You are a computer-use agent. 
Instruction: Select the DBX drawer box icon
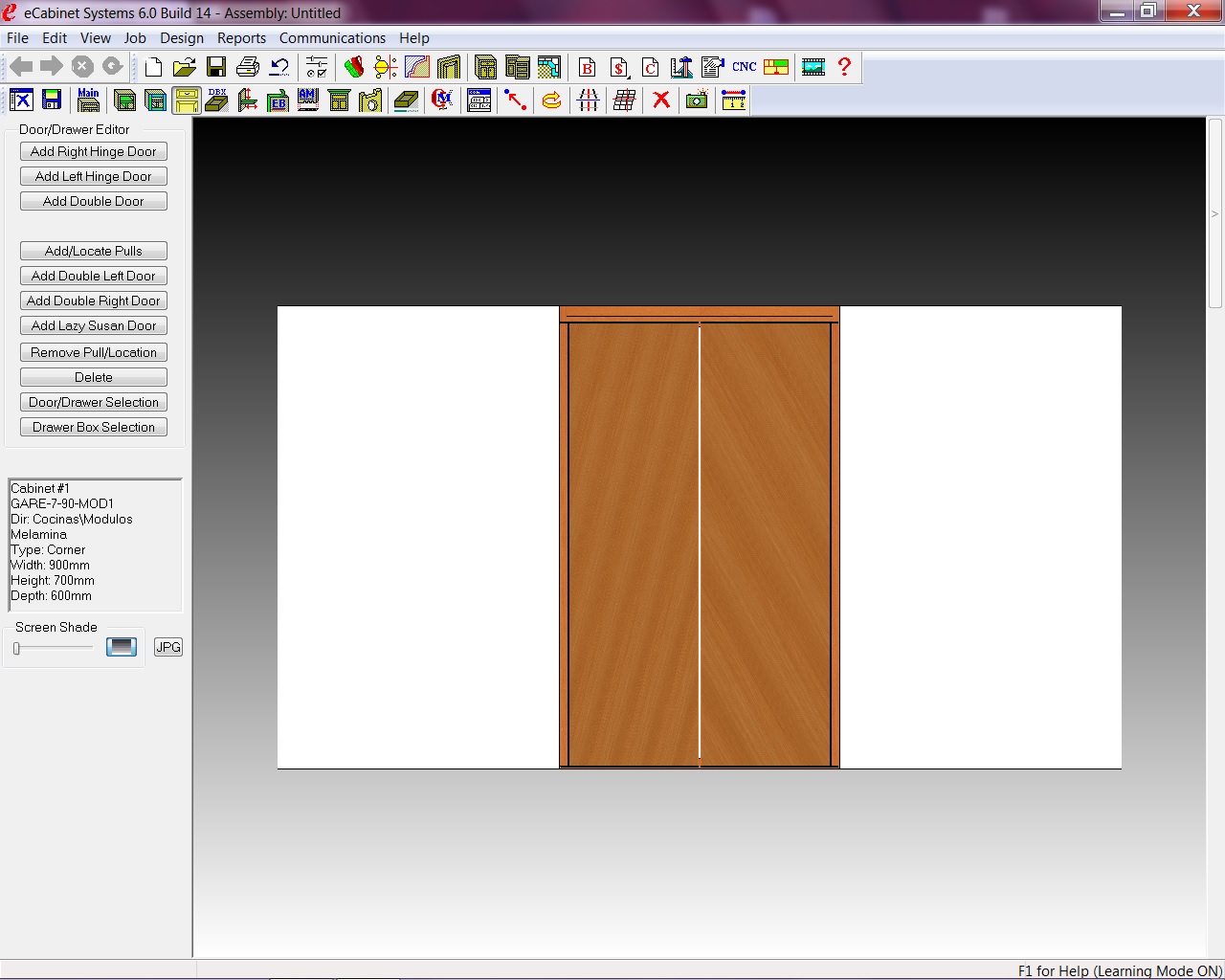[217, 100]
